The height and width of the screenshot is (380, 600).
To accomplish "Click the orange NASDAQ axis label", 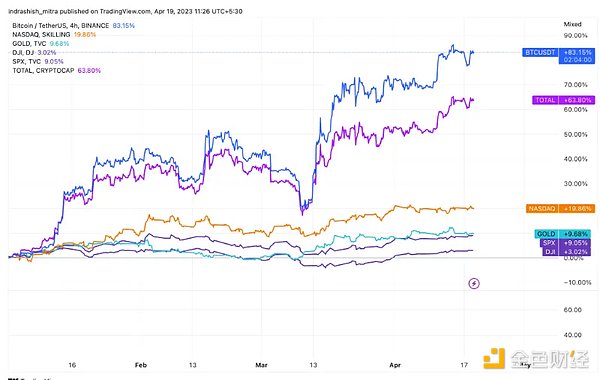I will click(x=560, y=209).
